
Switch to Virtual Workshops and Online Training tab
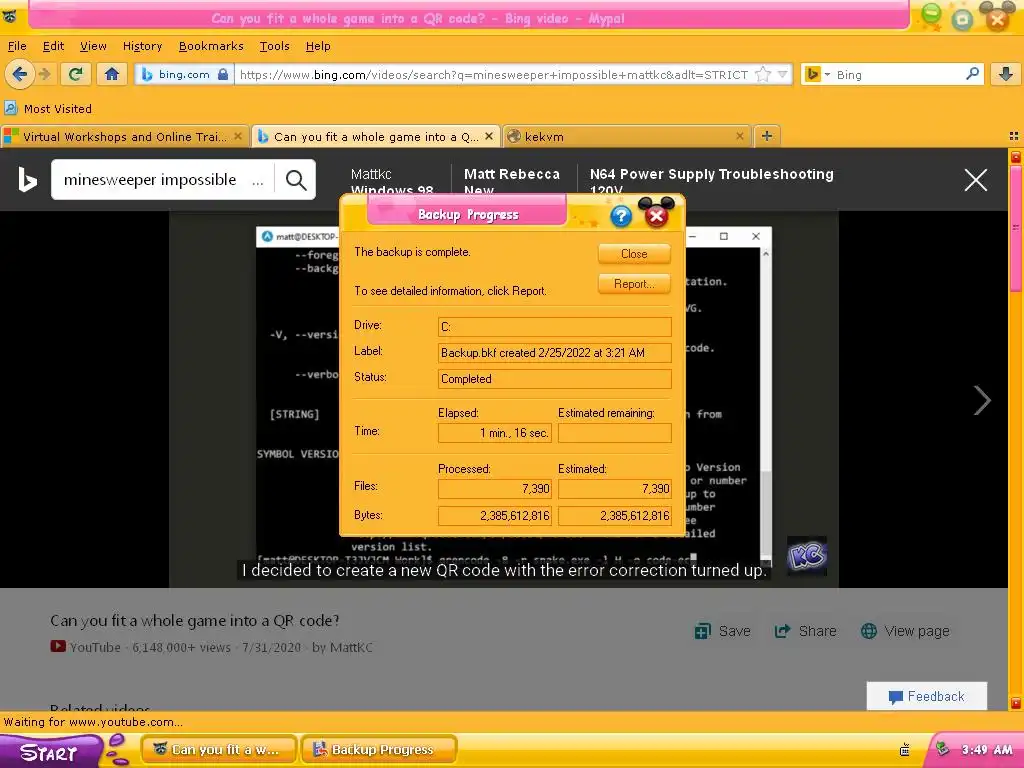pos(124,136)
